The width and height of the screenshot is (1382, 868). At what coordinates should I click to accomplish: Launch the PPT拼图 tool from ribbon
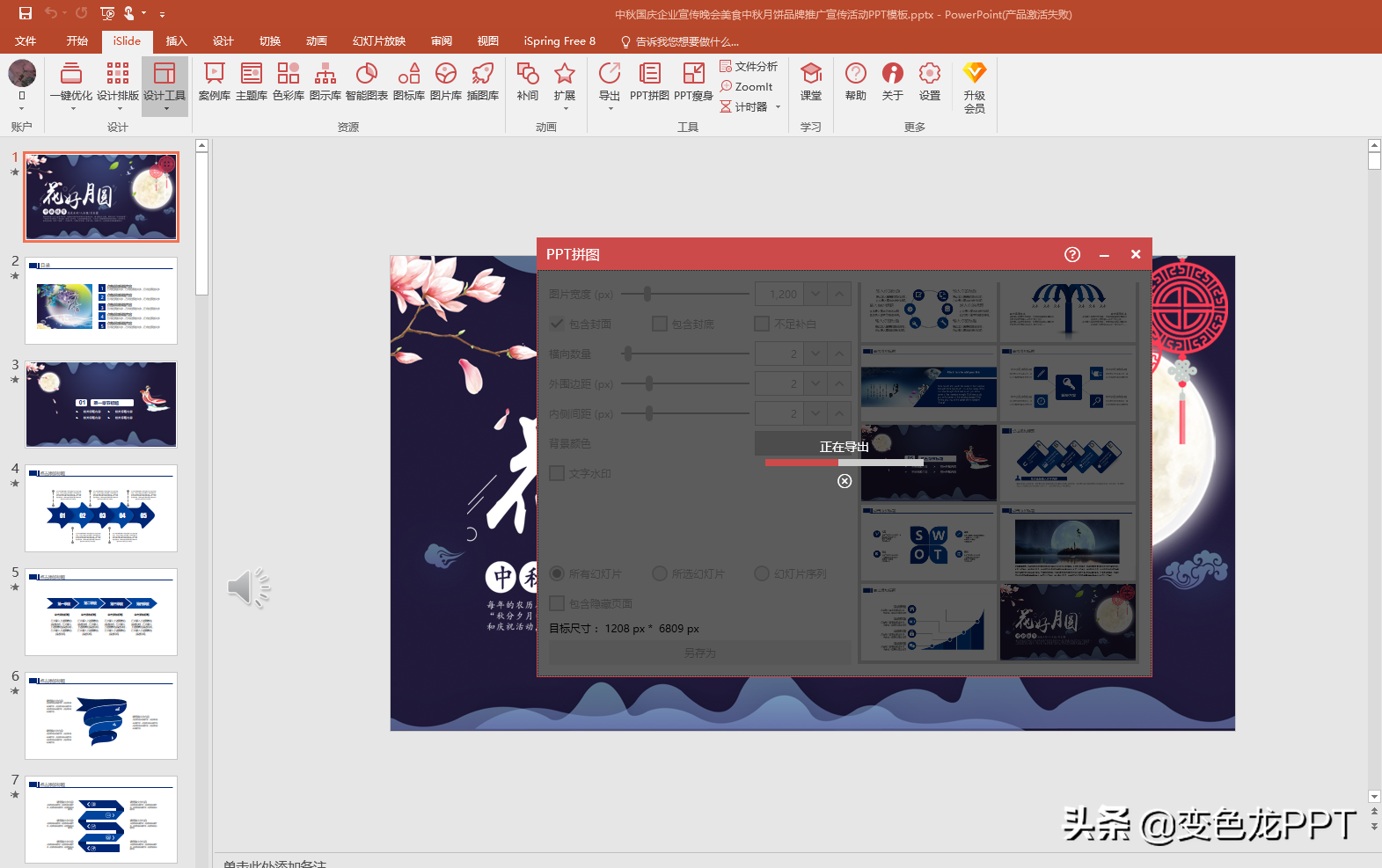tap(649, 82)
